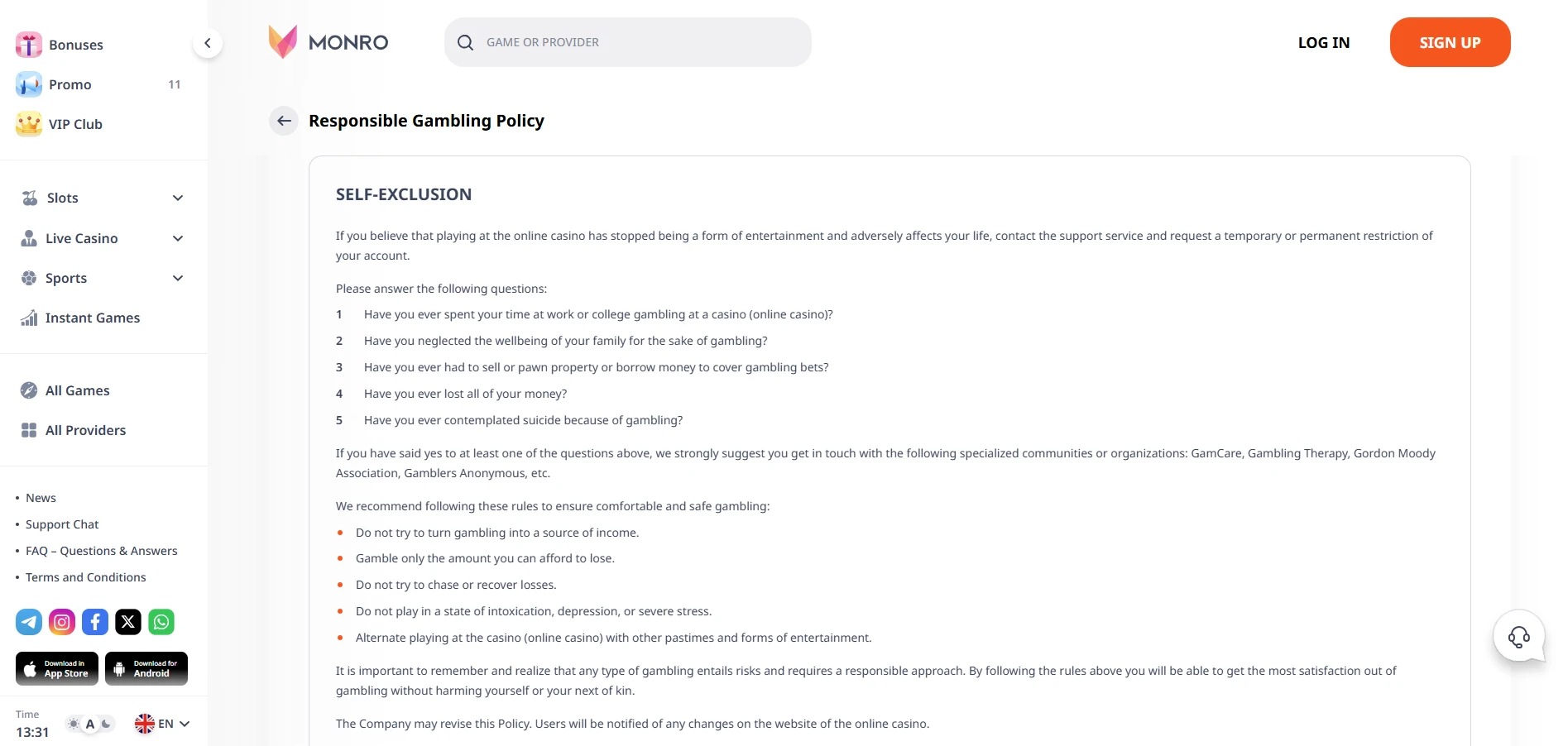1568x746 pixels.
Task: Collapse the left sidebar
Action: (208, 43)
